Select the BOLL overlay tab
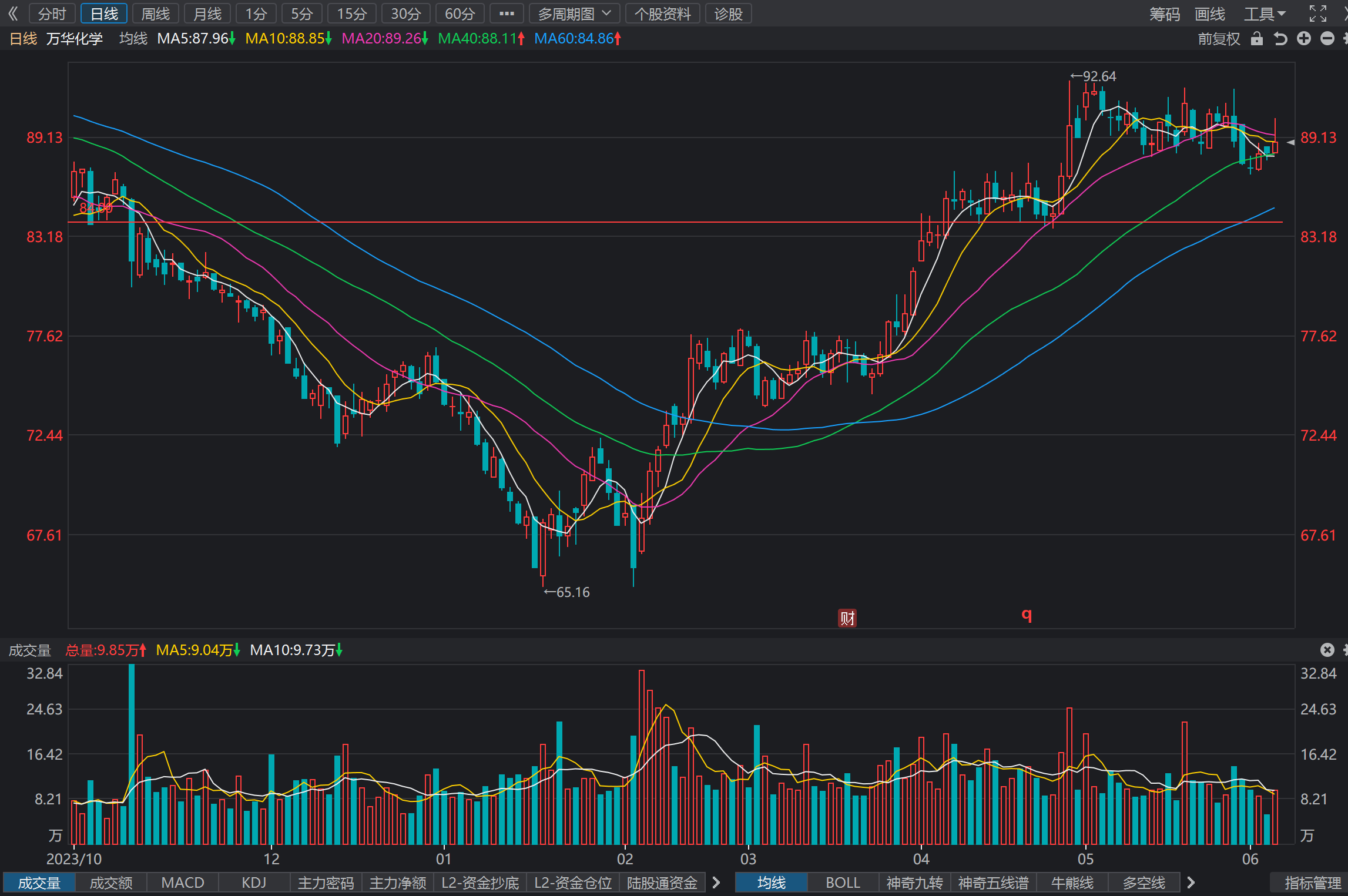 843,882
